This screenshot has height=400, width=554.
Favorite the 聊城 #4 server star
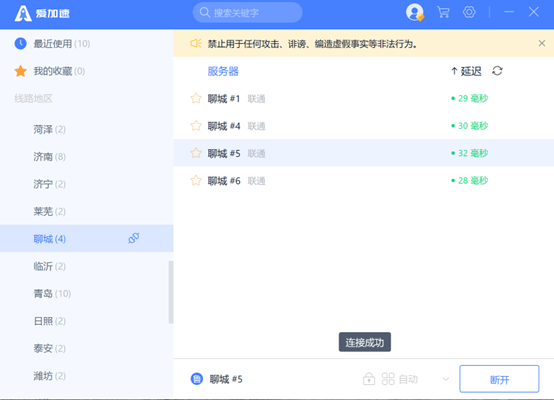tap(196, 125)
